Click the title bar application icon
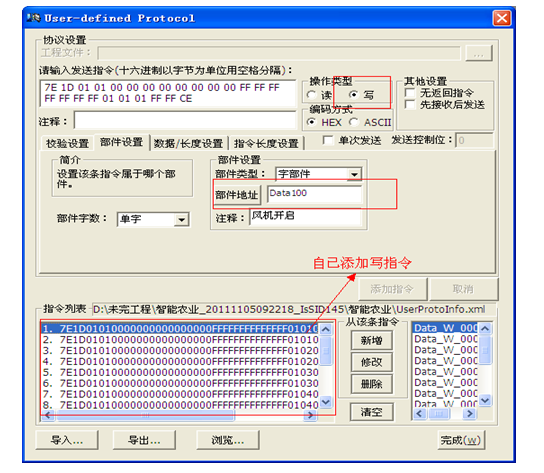 pyautogui.click(x=33, y=18)
